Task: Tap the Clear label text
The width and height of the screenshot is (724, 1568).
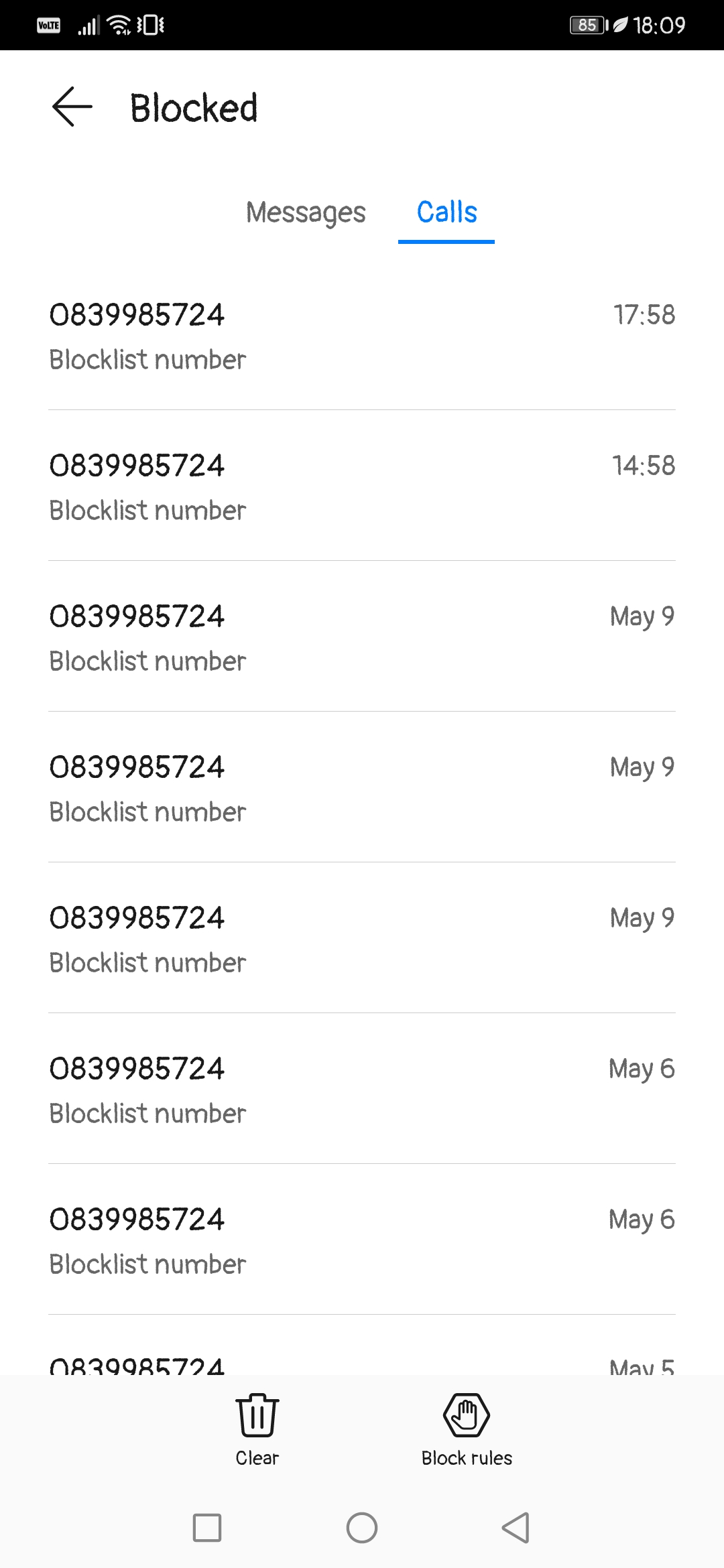Action: click(257, 1458)
